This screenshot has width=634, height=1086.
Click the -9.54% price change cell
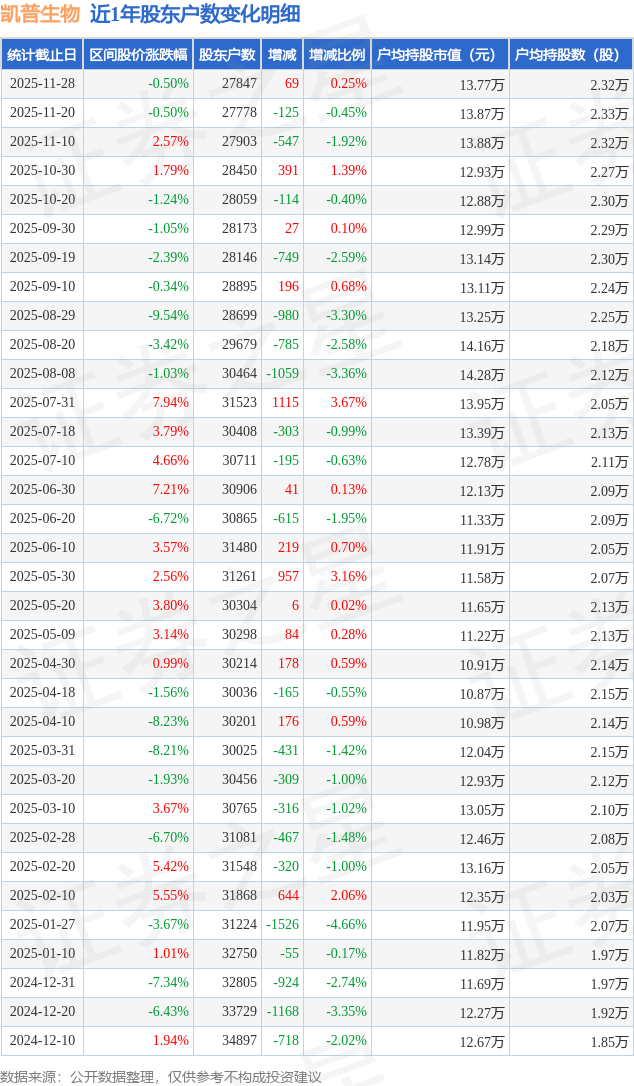tap(168, 316)
